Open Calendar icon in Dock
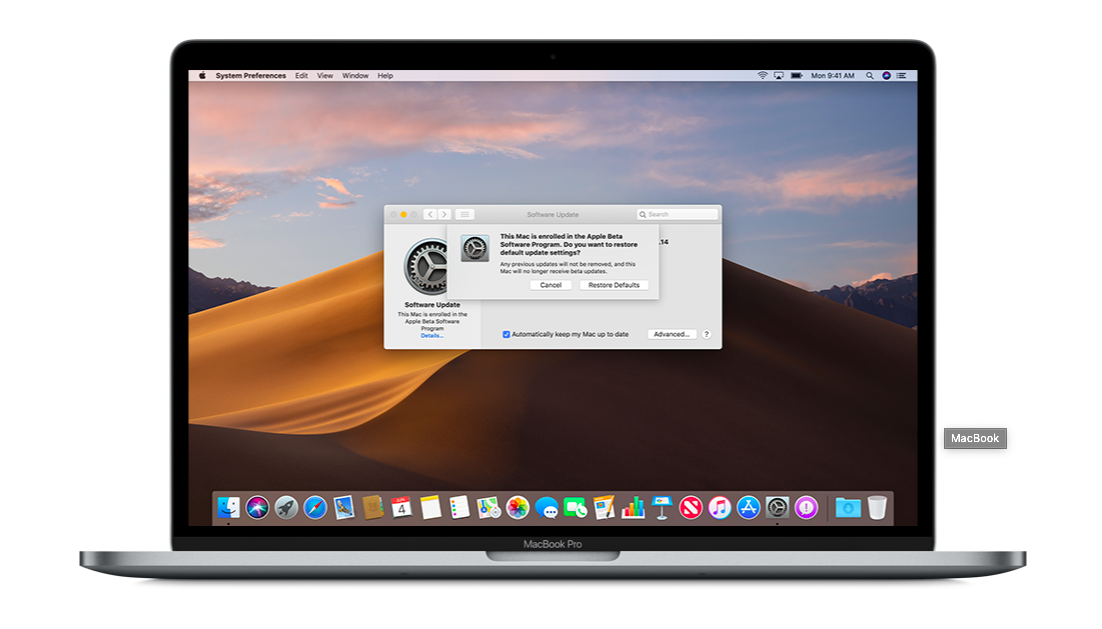The height and width of the screenshot is (629, 1102). [401, 507]
